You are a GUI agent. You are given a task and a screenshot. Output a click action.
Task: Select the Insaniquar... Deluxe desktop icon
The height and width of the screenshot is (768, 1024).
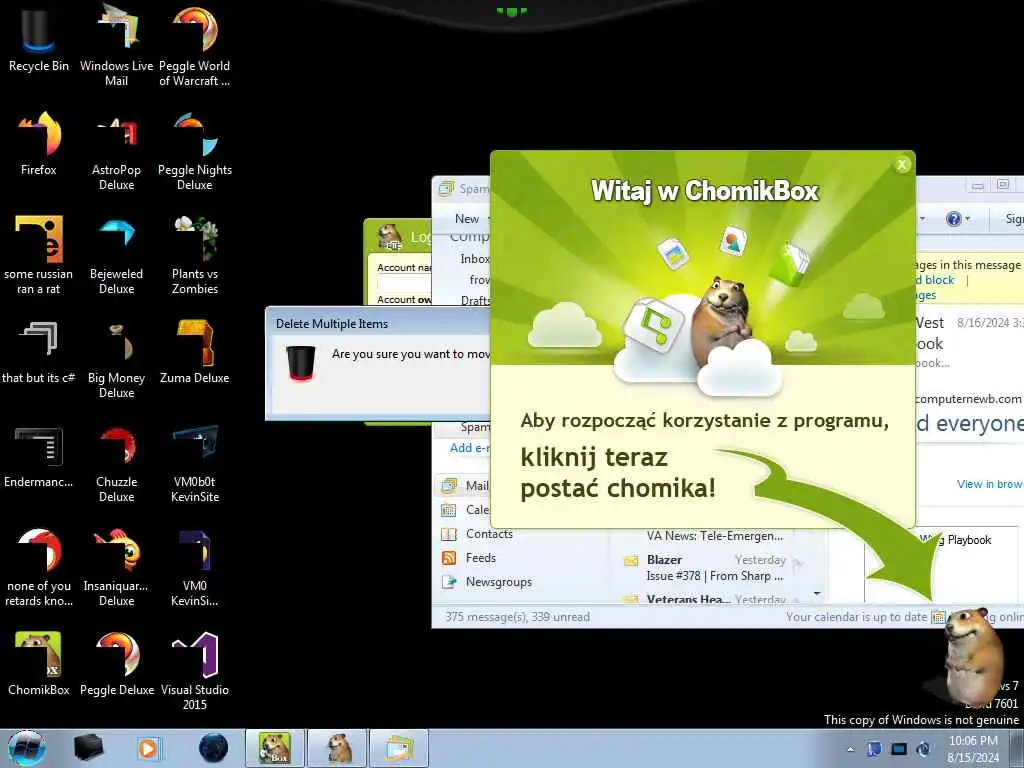tap(116, 567)
